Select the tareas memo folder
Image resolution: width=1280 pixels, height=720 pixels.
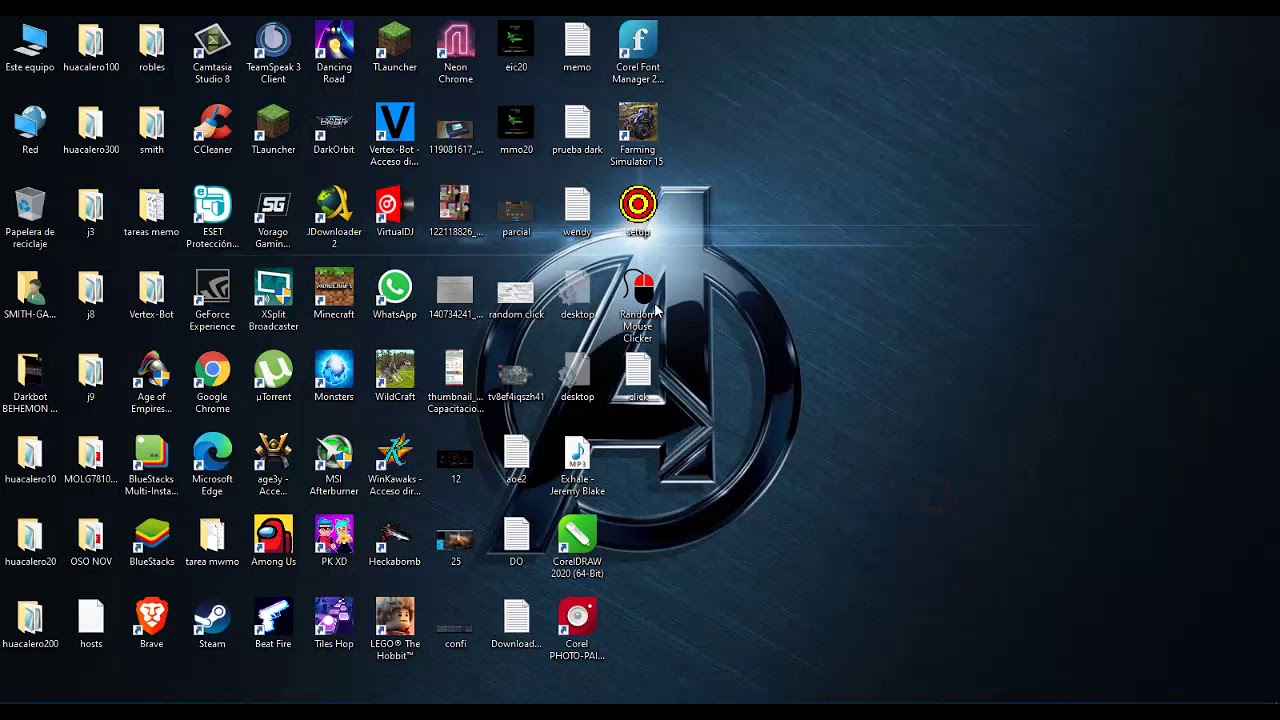point(151,212)
